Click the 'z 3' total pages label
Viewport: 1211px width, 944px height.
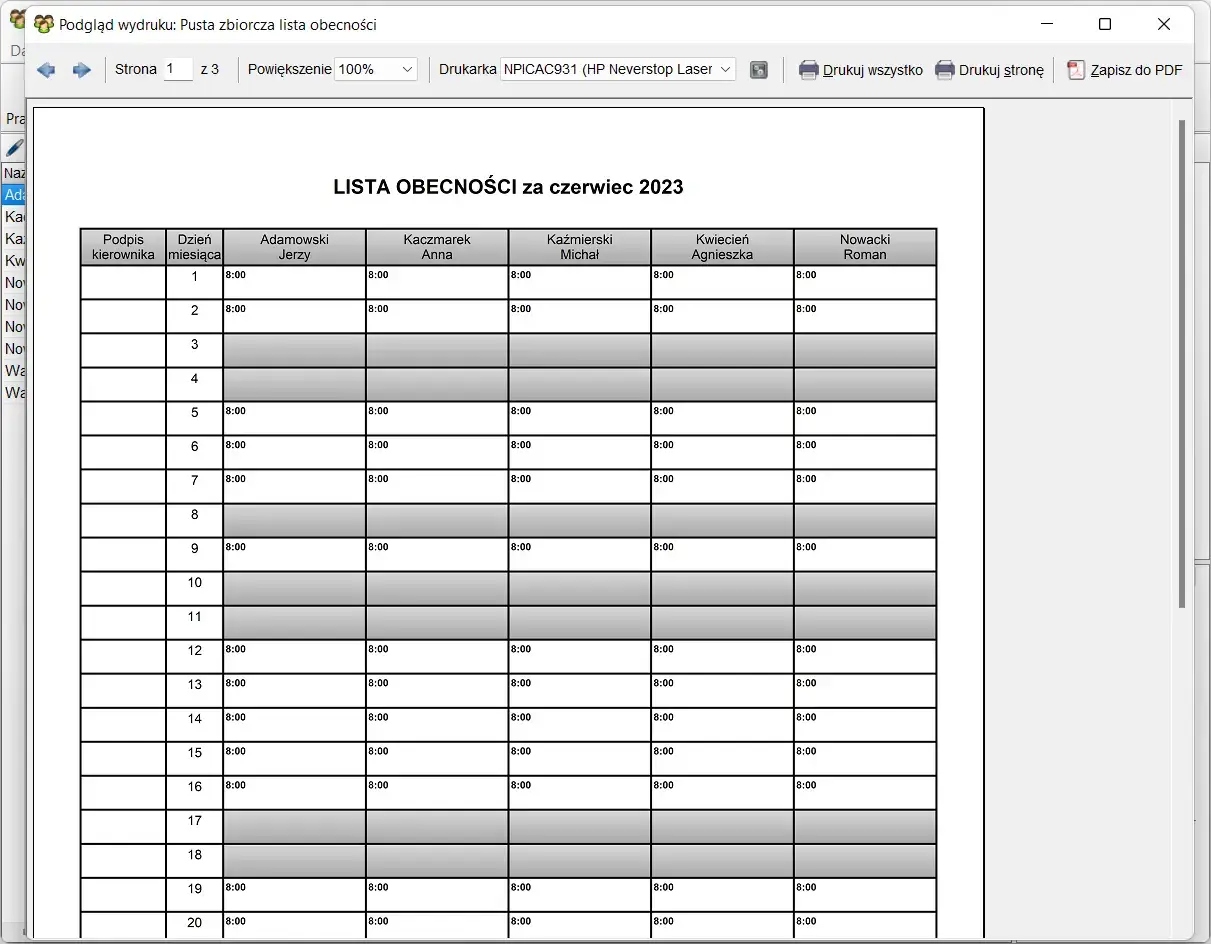(210, 69)
